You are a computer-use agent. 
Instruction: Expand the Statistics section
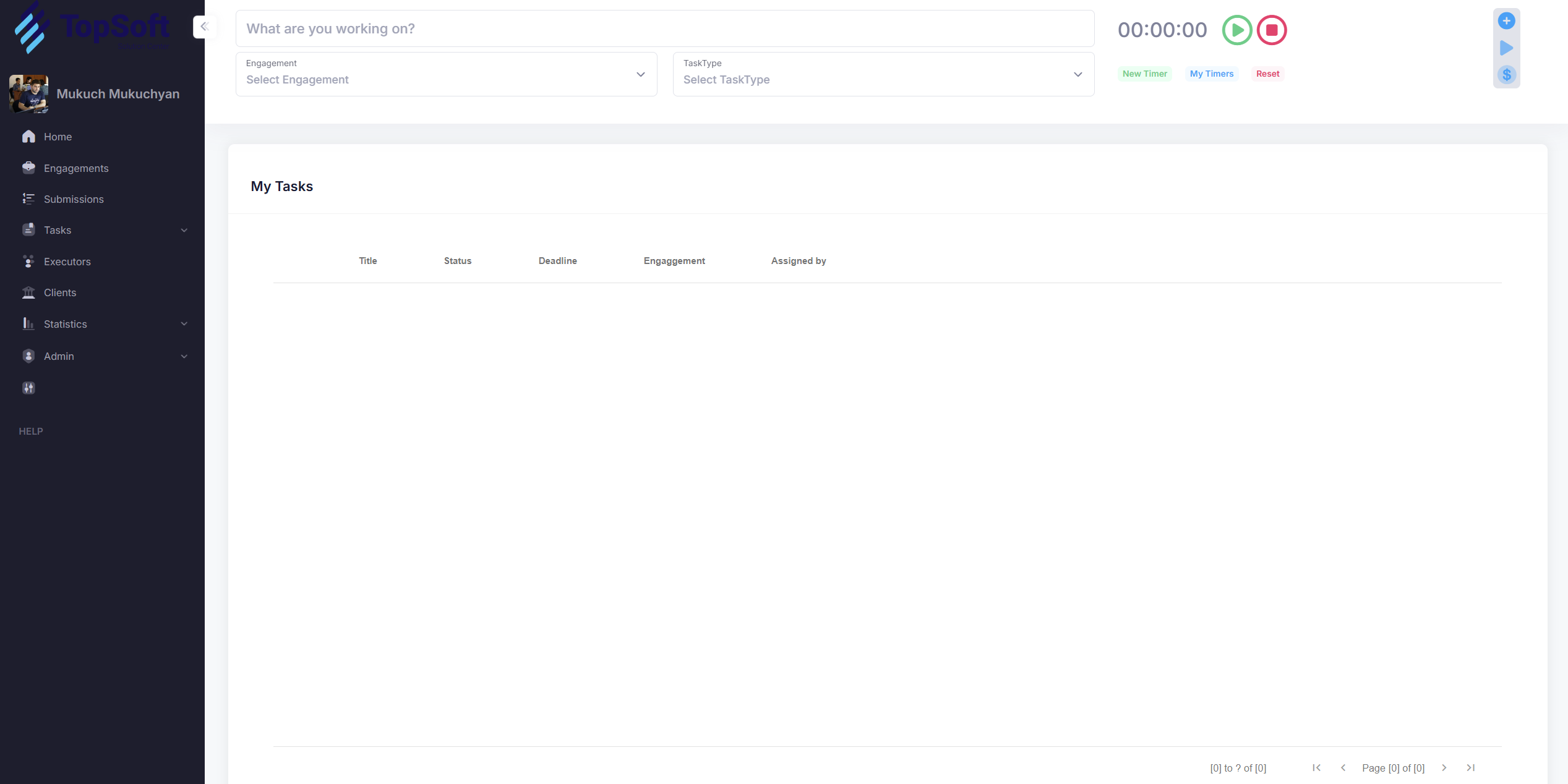184,323
